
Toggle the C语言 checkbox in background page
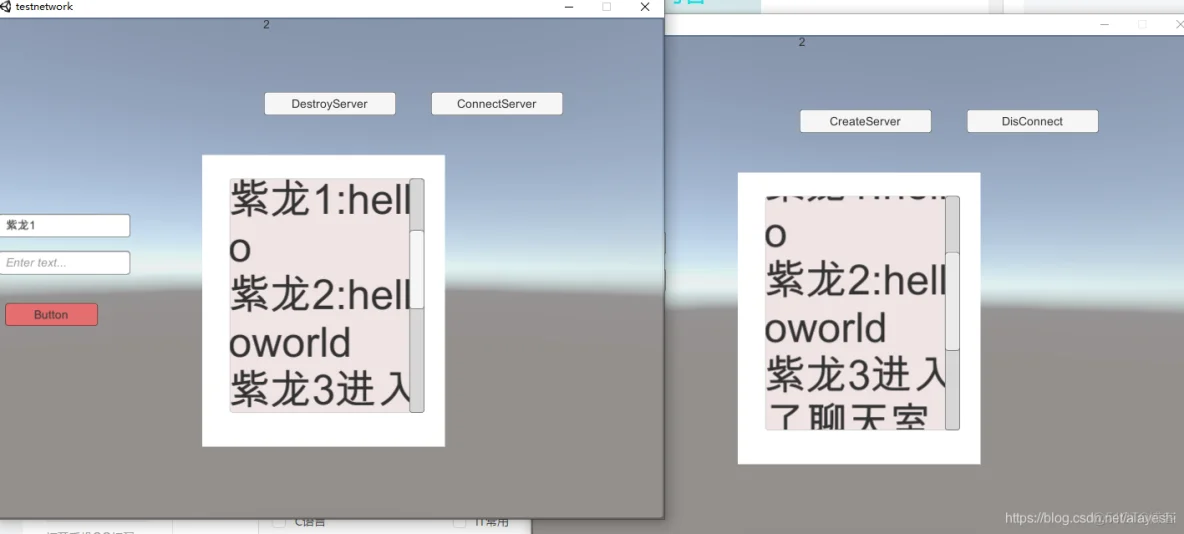tap(279, 522)
